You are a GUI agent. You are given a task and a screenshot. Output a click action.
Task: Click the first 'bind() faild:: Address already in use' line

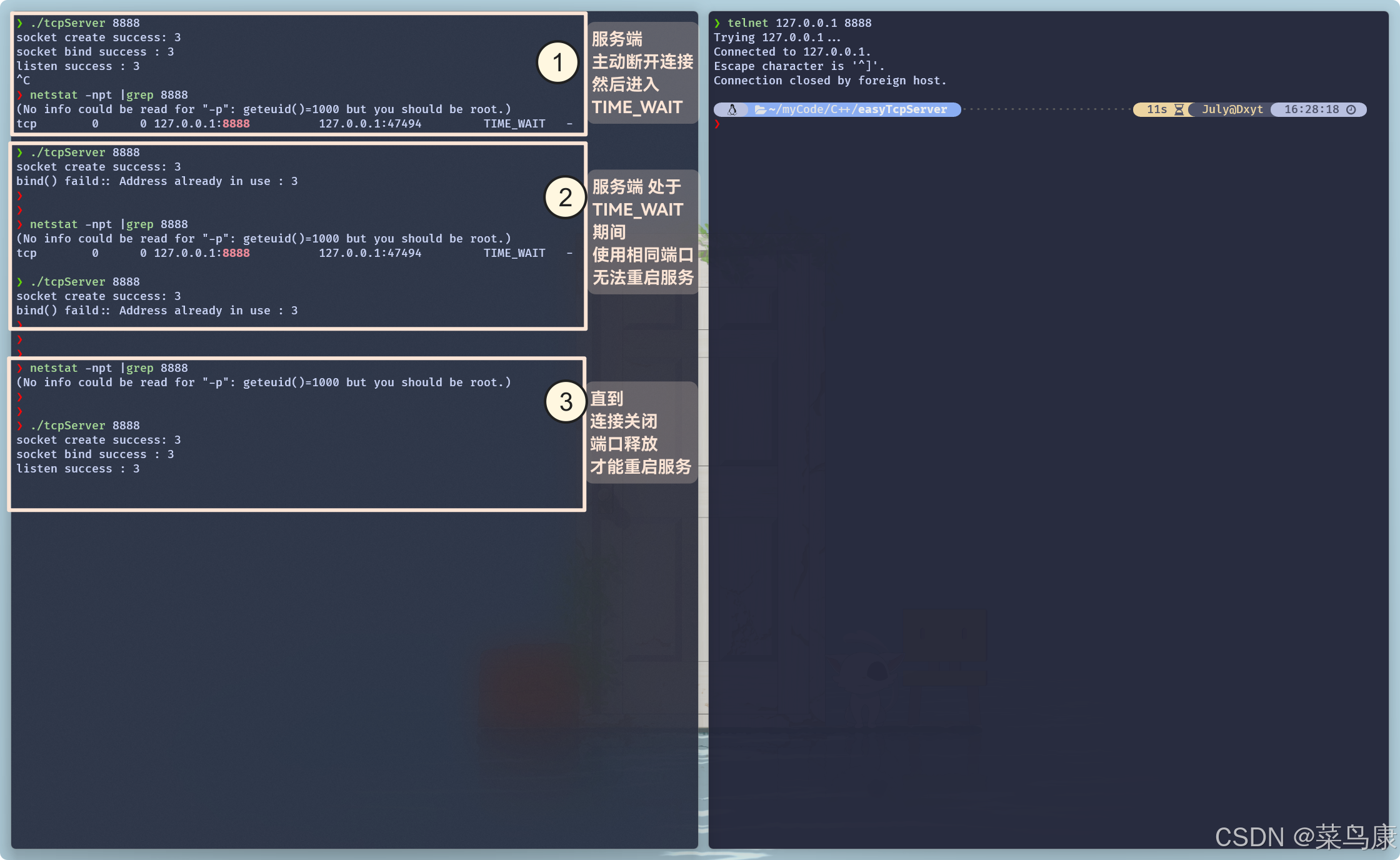[157, 181]
